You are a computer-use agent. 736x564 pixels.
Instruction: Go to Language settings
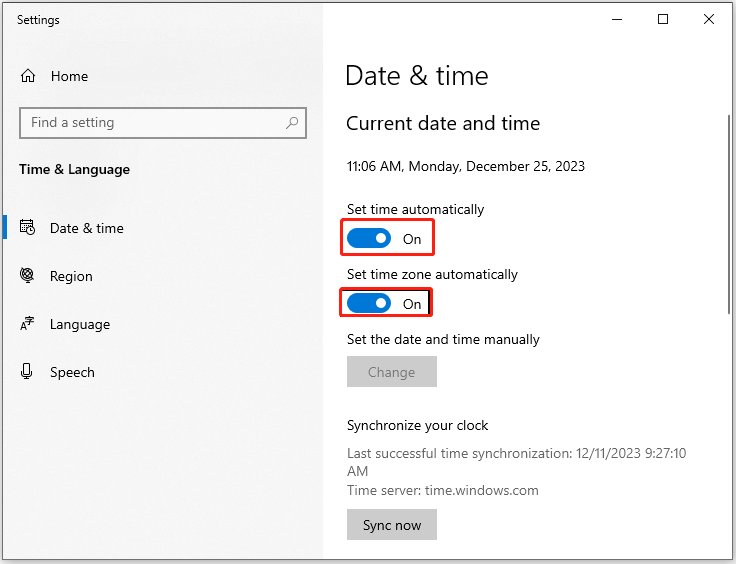(x=80, y=324)
